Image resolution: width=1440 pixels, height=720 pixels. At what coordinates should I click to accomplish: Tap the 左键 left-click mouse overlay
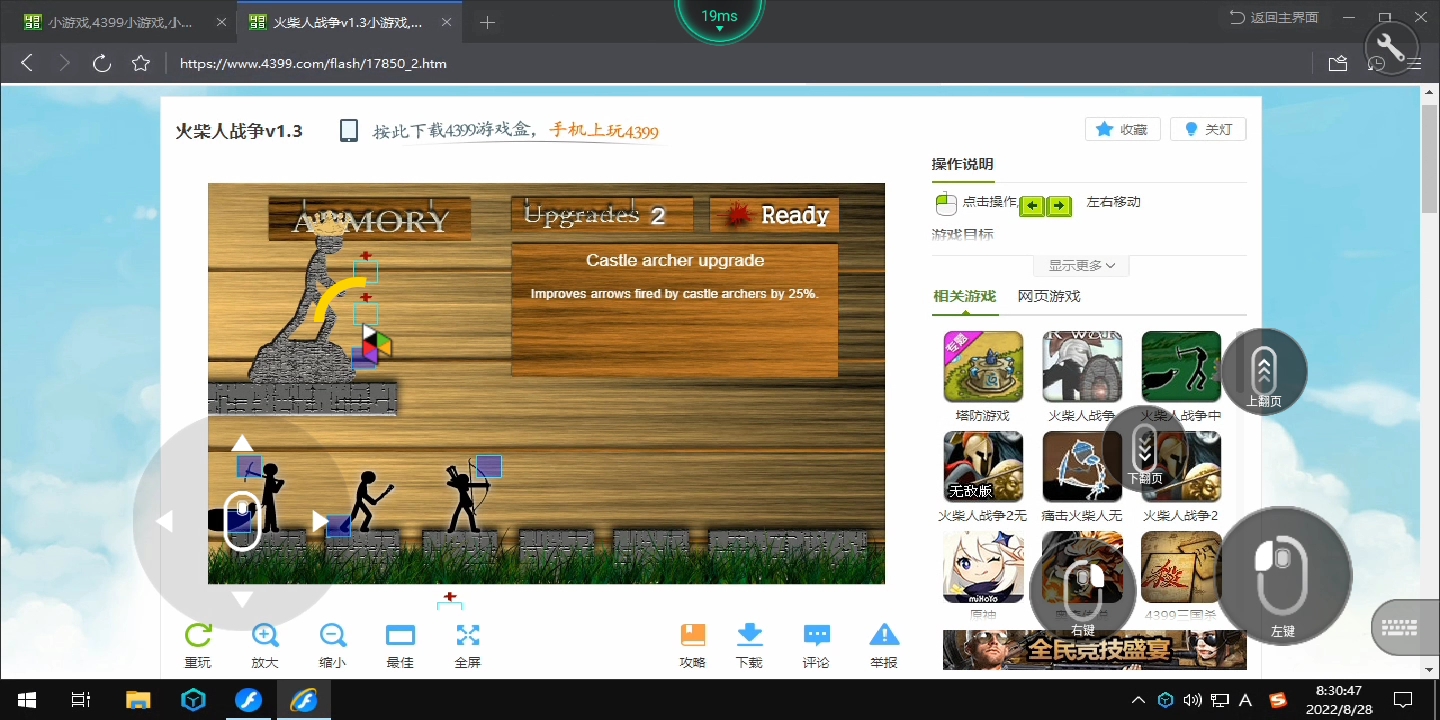(1283, 576)
